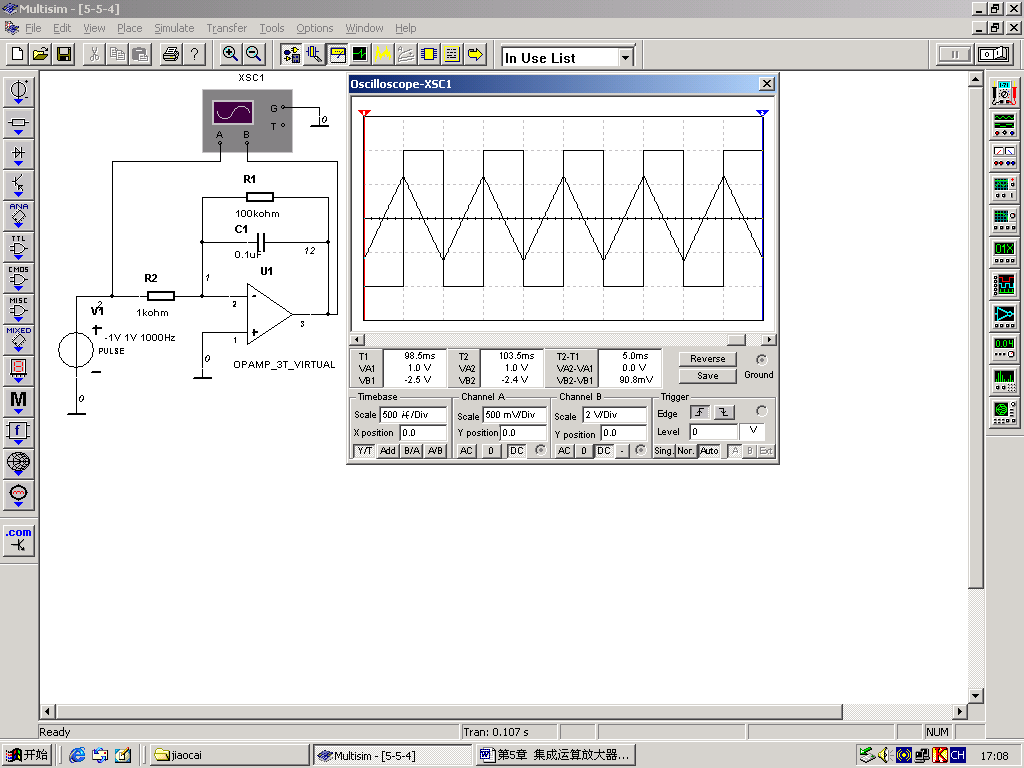Select the Multimeter instrument icon
Screen dimensions: 1024x768
(1004, 93)
